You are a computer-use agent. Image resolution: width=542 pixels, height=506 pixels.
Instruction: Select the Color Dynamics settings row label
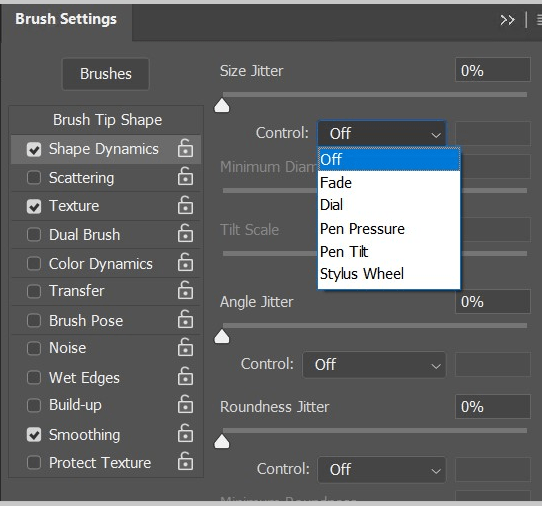(x=101, y=264)
